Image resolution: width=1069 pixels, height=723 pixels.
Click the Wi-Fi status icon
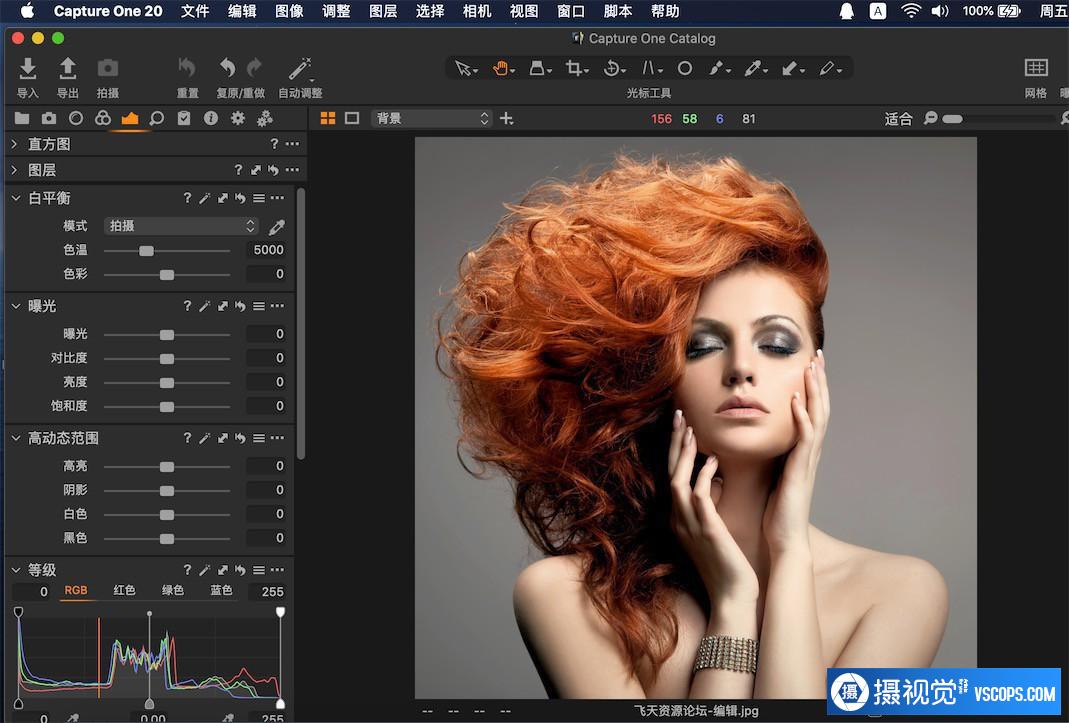tap(910, 11)
